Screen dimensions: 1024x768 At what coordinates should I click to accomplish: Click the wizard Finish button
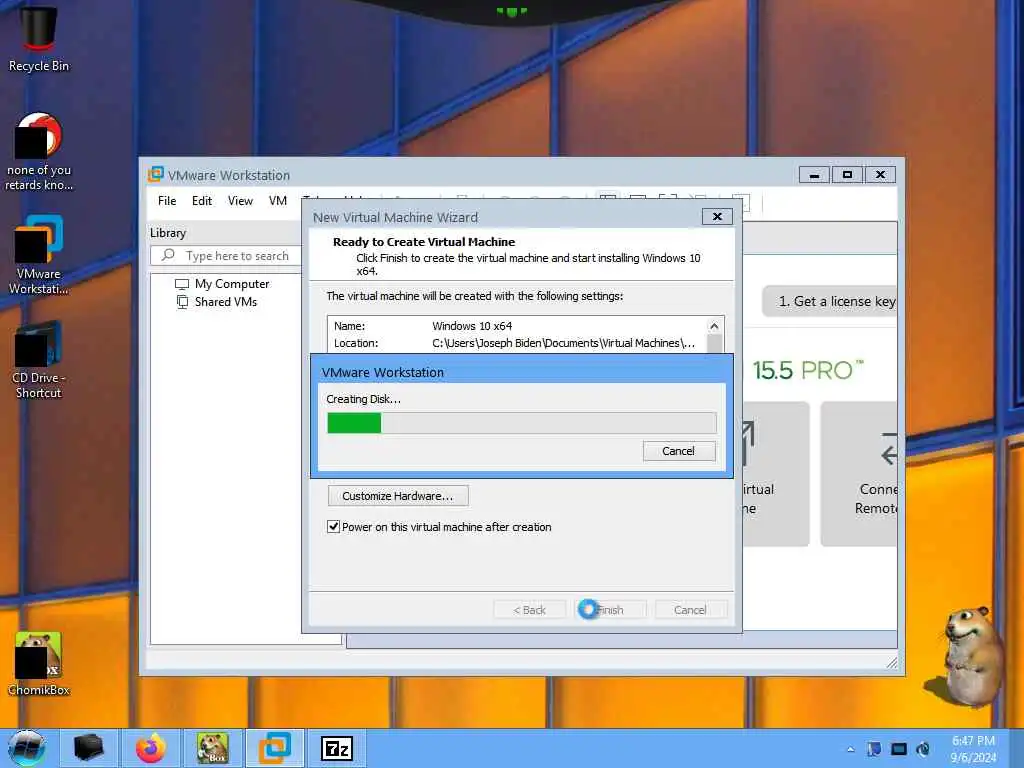coord(610,610)
